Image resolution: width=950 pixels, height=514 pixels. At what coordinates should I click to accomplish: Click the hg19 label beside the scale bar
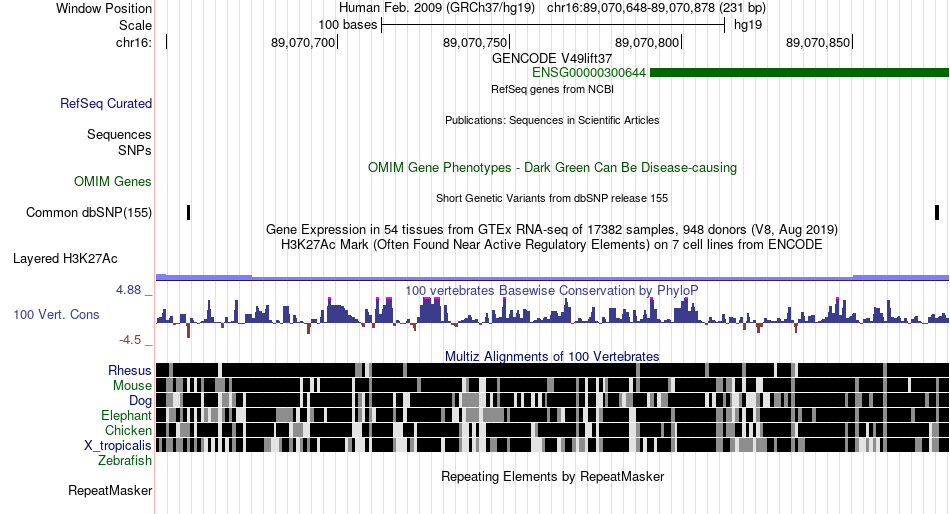click(x=748, y=25)
